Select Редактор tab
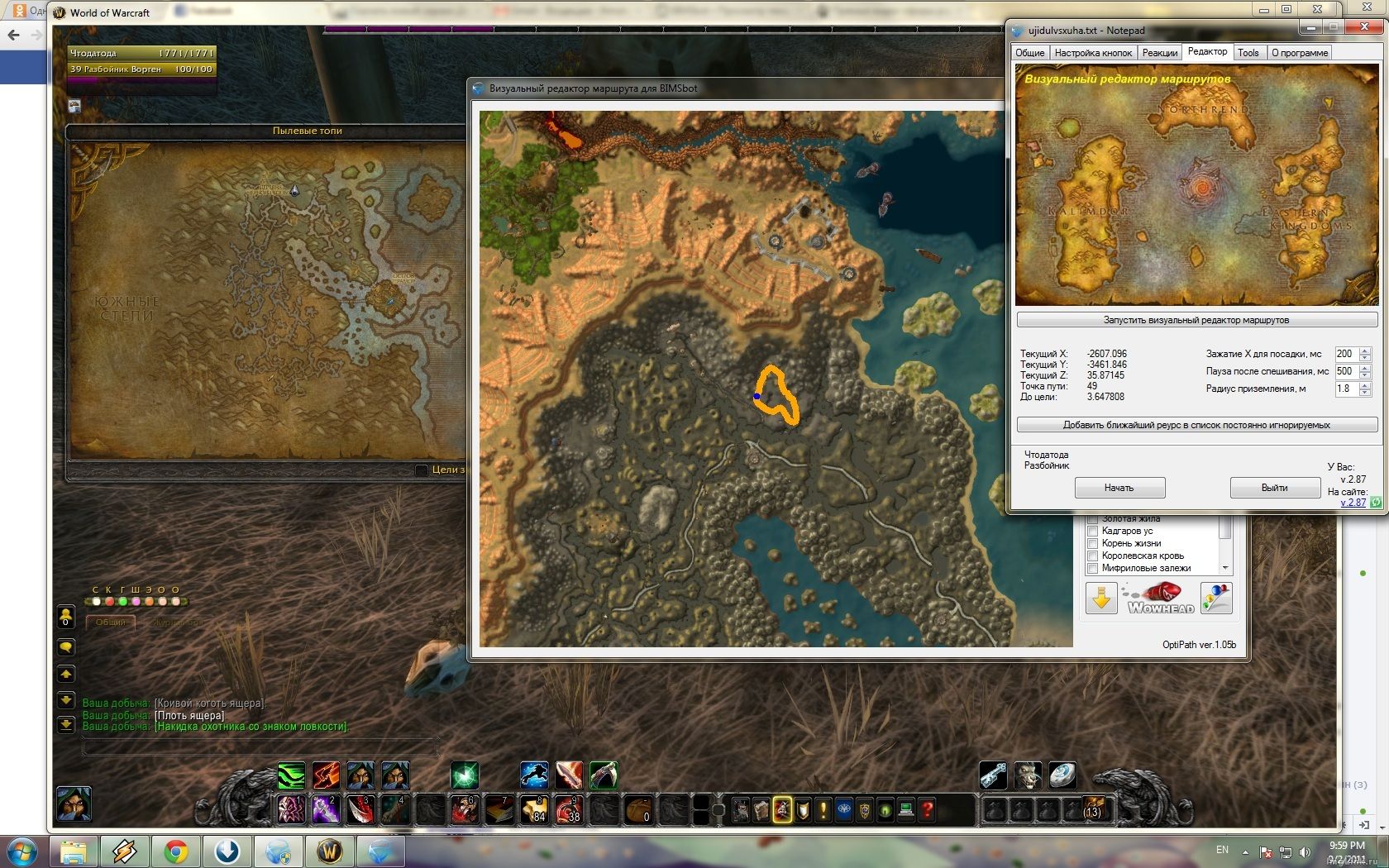Image resolution: width=1389 pixels, height=868 pixels. pyautogui.click(x=1207, y=51)
